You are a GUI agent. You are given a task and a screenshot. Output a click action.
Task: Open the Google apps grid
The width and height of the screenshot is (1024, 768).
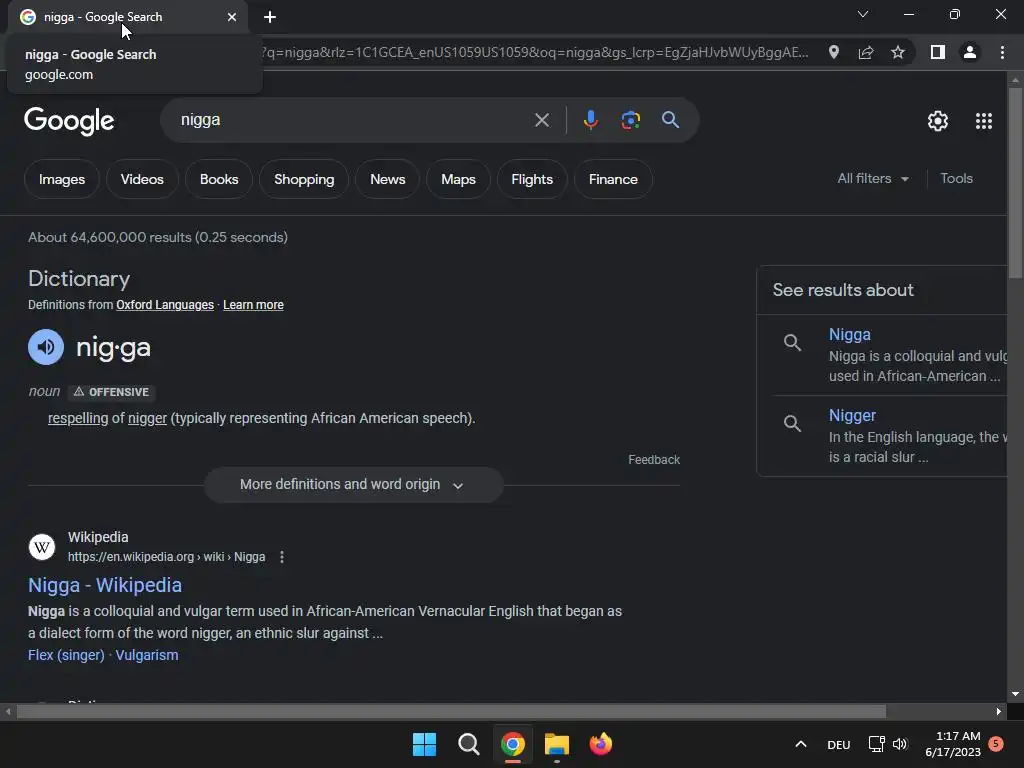click(984, 121)
